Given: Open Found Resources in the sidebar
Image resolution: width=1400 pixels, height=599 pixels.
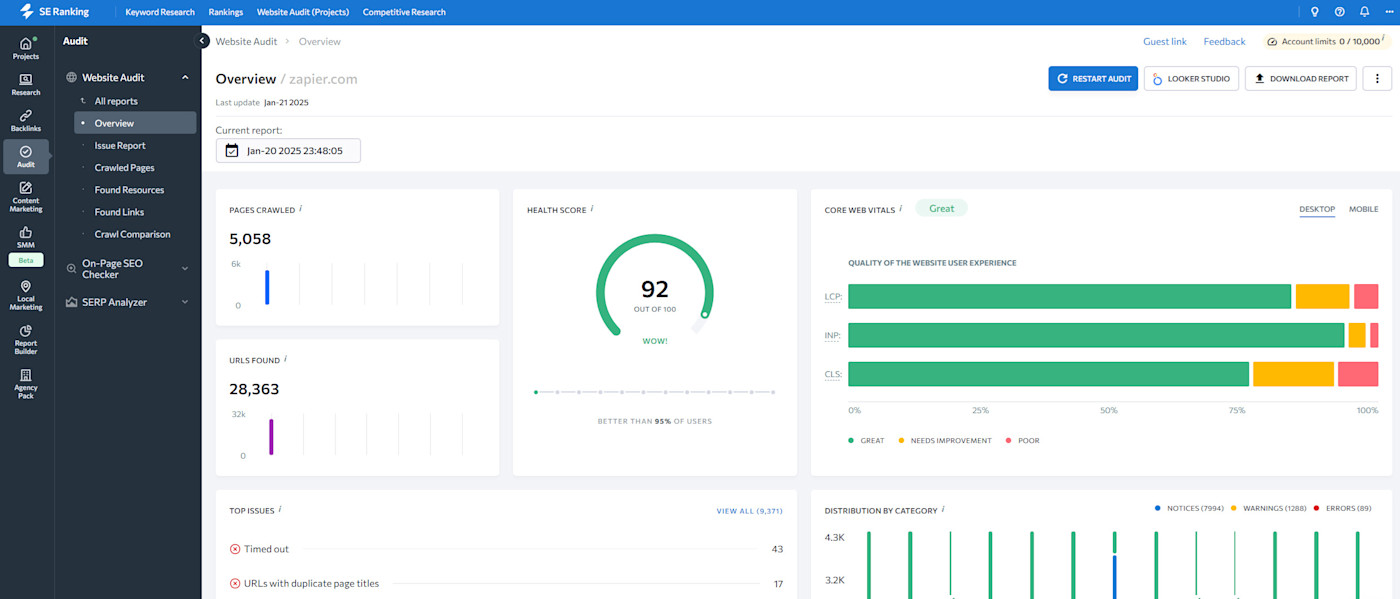Looking at the screenshot, I should coord(129,190).
